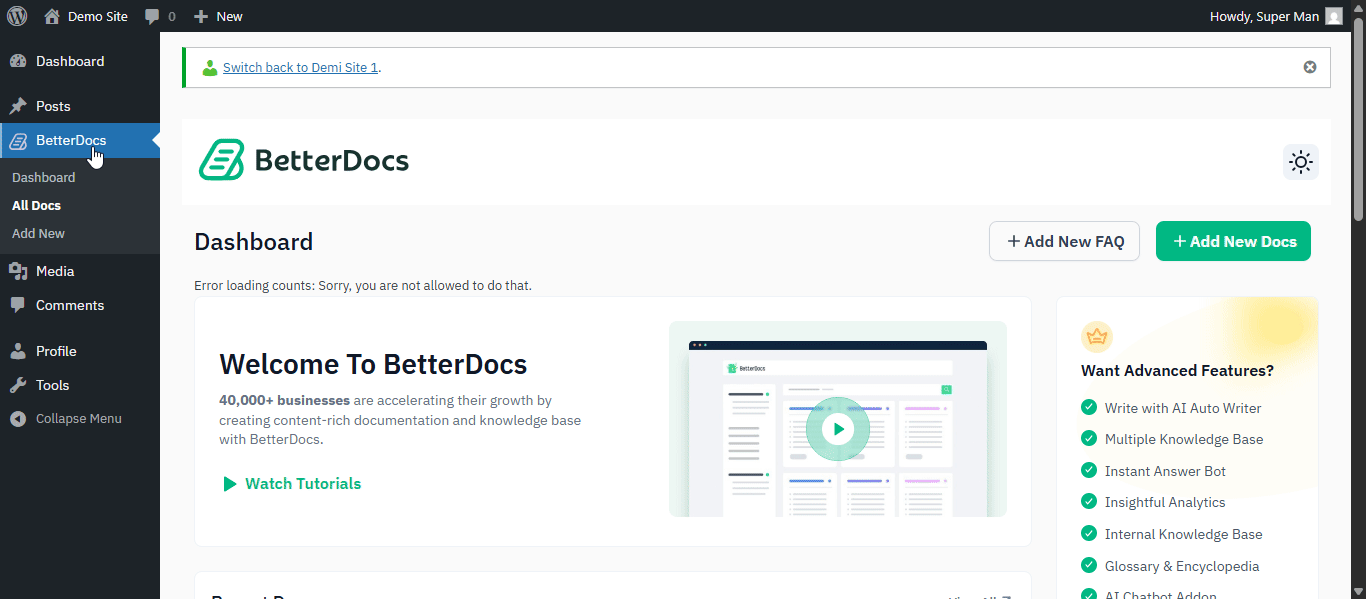Click Internal Knowledge Base text
The image size is (1366, 599).
1184,534
